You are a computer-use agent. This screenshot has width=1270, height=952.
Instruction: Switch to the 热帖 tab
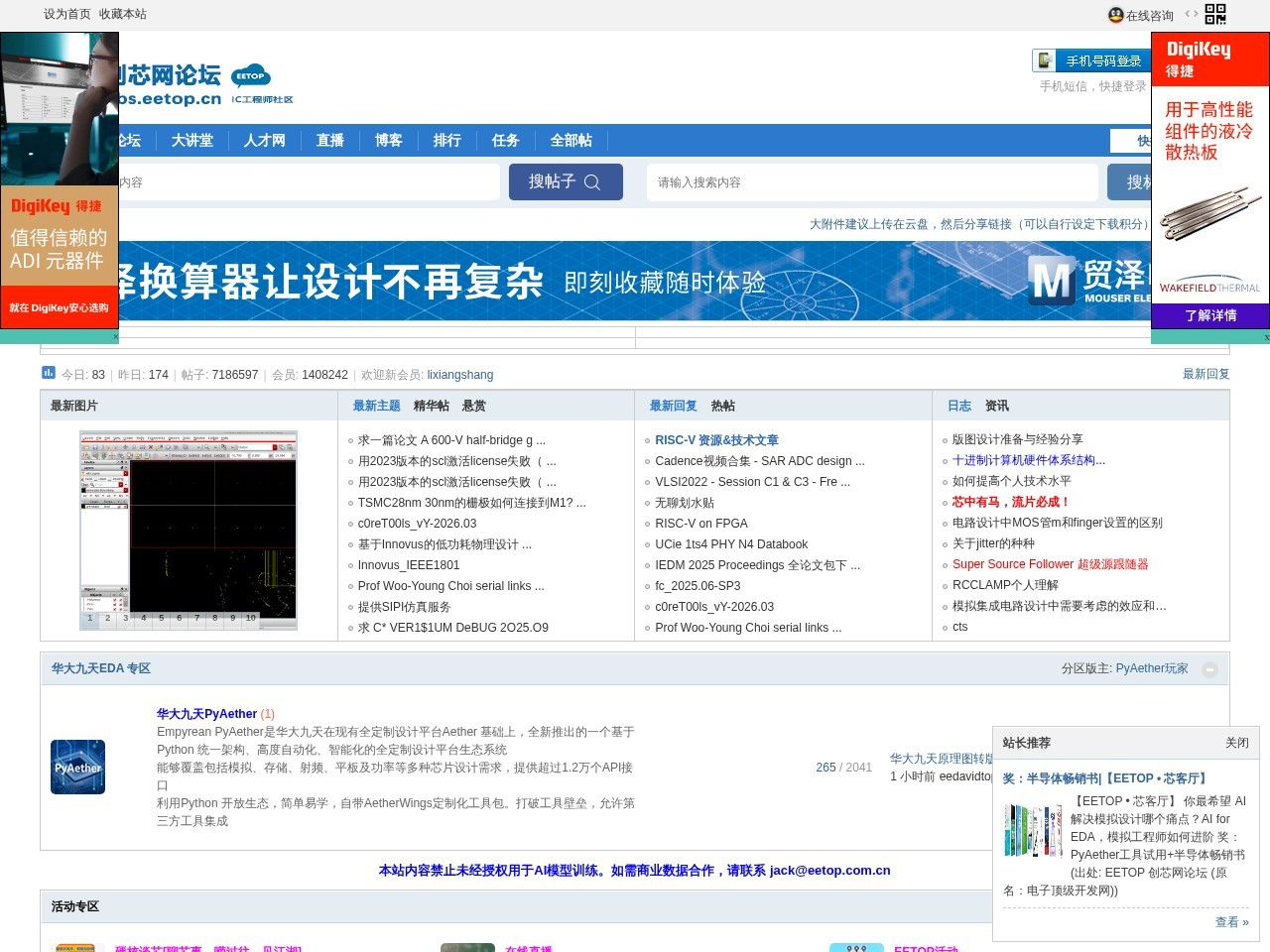tap(723, 406)
